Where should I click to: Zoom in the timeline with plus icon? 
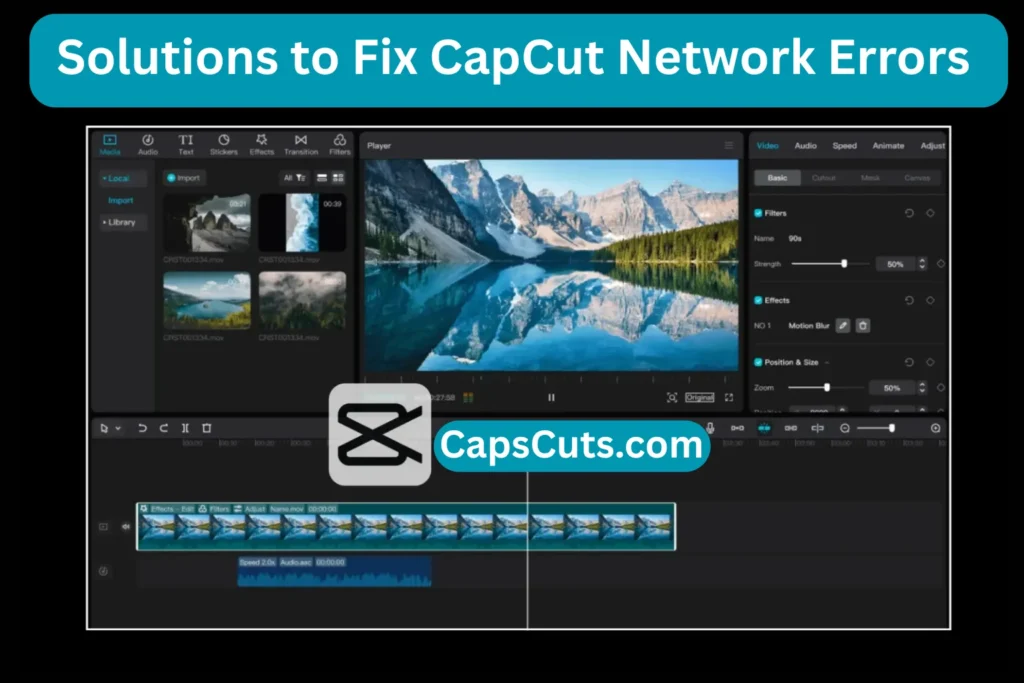point(935,428)
